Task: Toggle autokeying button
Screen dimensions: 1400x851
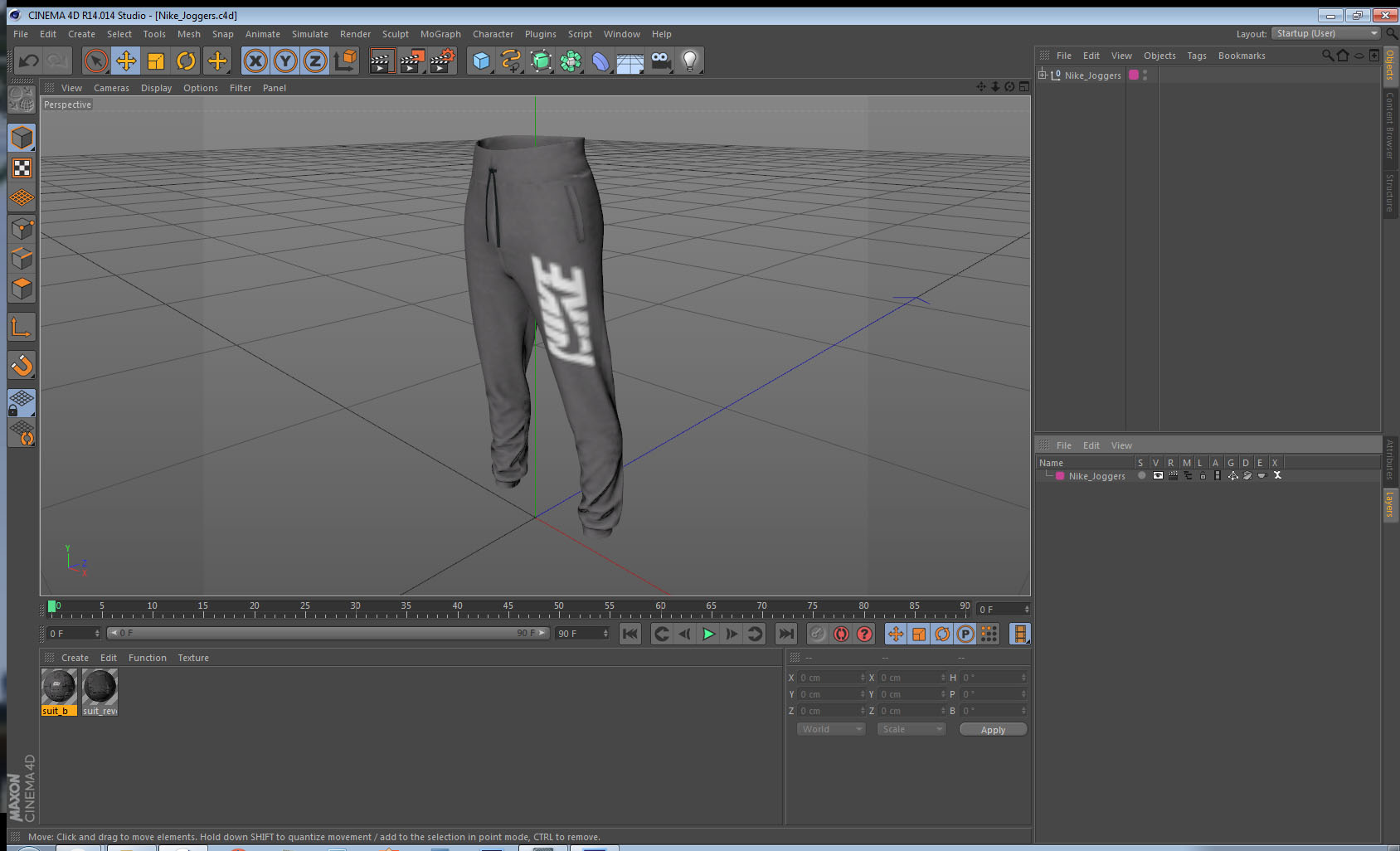Action: [841, 634]
